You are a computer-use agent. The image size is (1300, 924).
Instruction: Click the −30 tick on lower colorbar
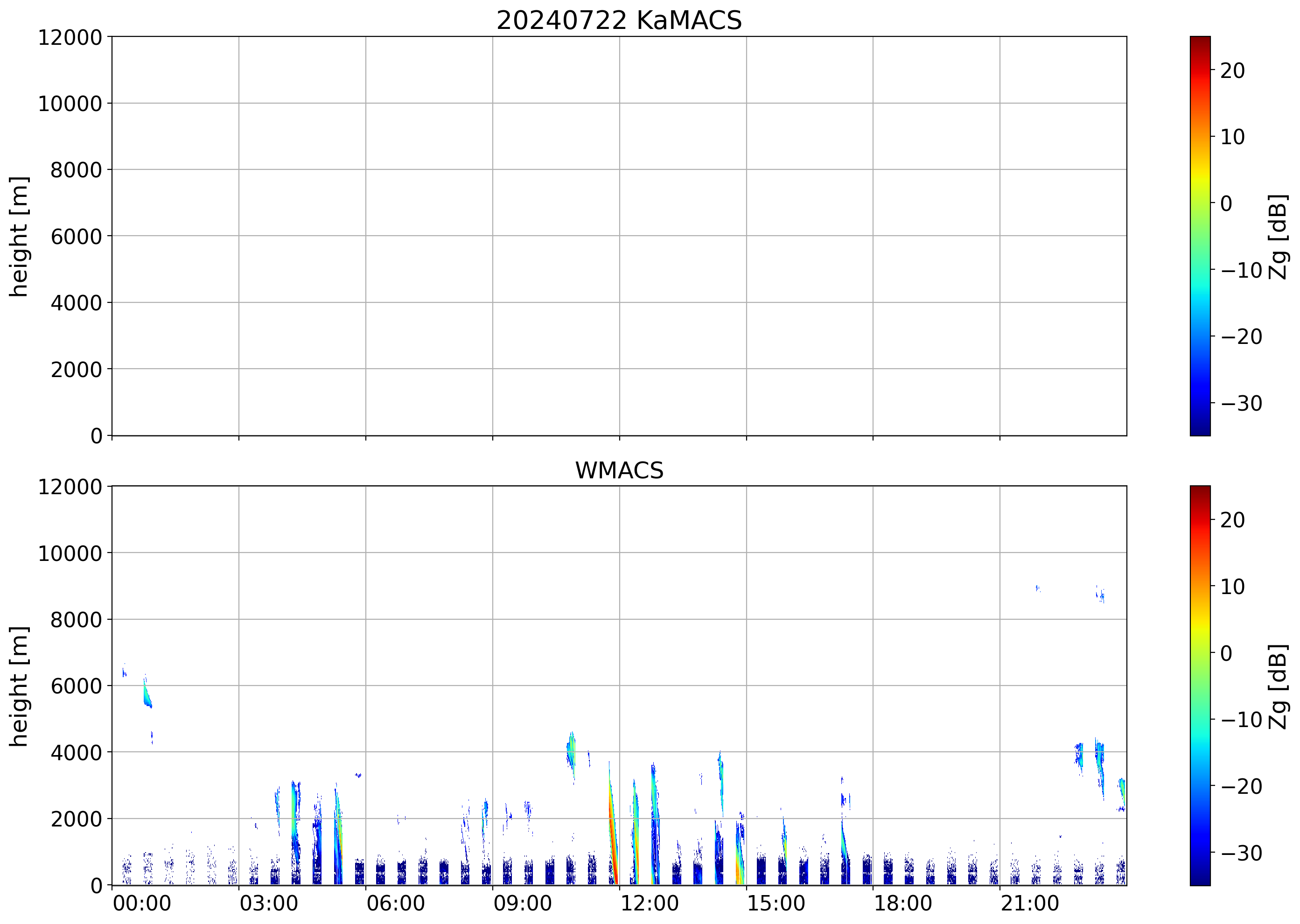(x=1241, y=853)
